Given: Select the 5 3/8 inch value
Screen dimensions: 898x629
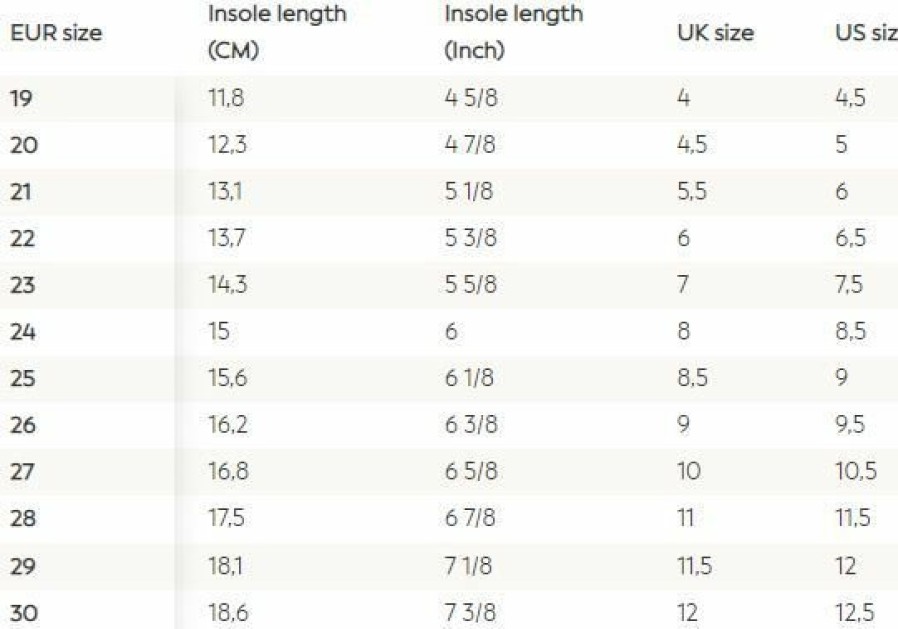Looking at the screenshot, I should coord(471,238).
